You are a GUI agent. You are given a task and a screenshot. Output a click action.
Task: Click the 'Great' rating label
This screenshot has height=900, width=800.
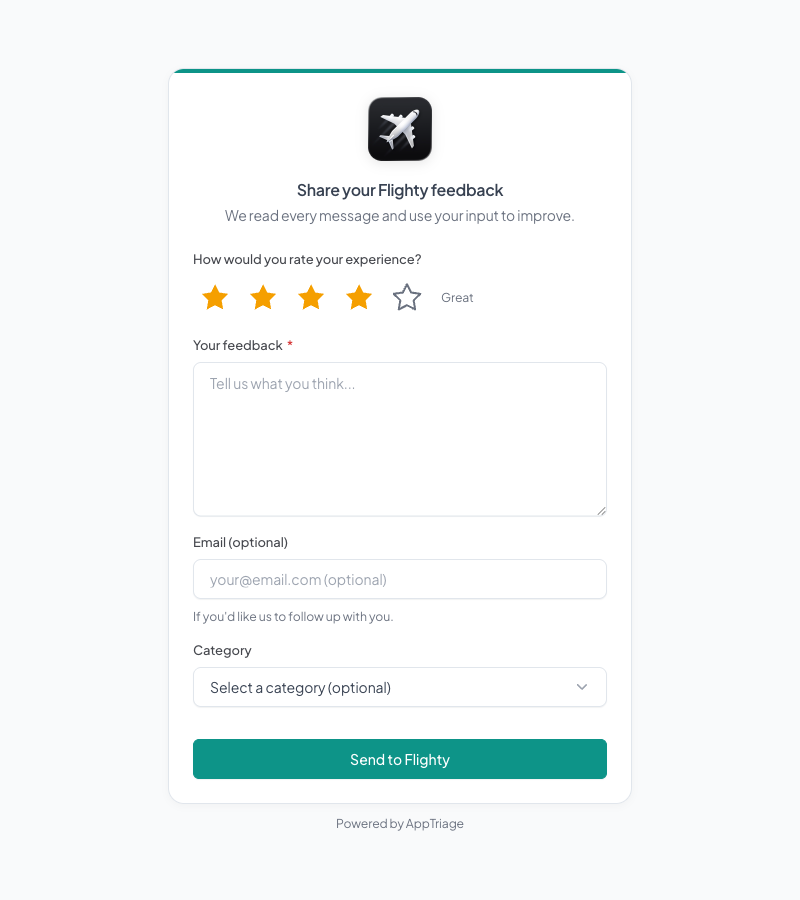457,297
